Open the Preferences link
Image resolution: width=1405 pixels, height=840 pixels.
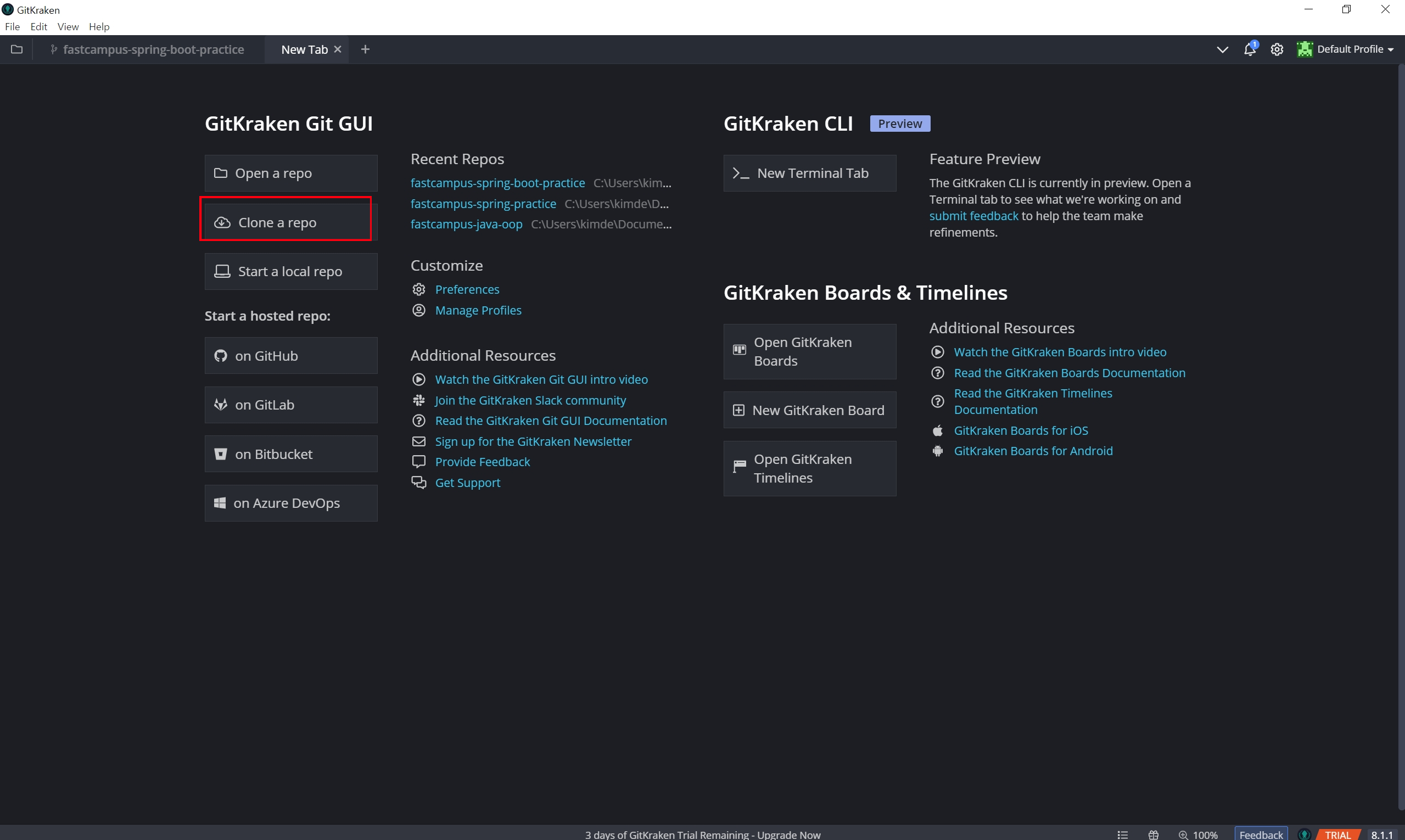point(467,289)
